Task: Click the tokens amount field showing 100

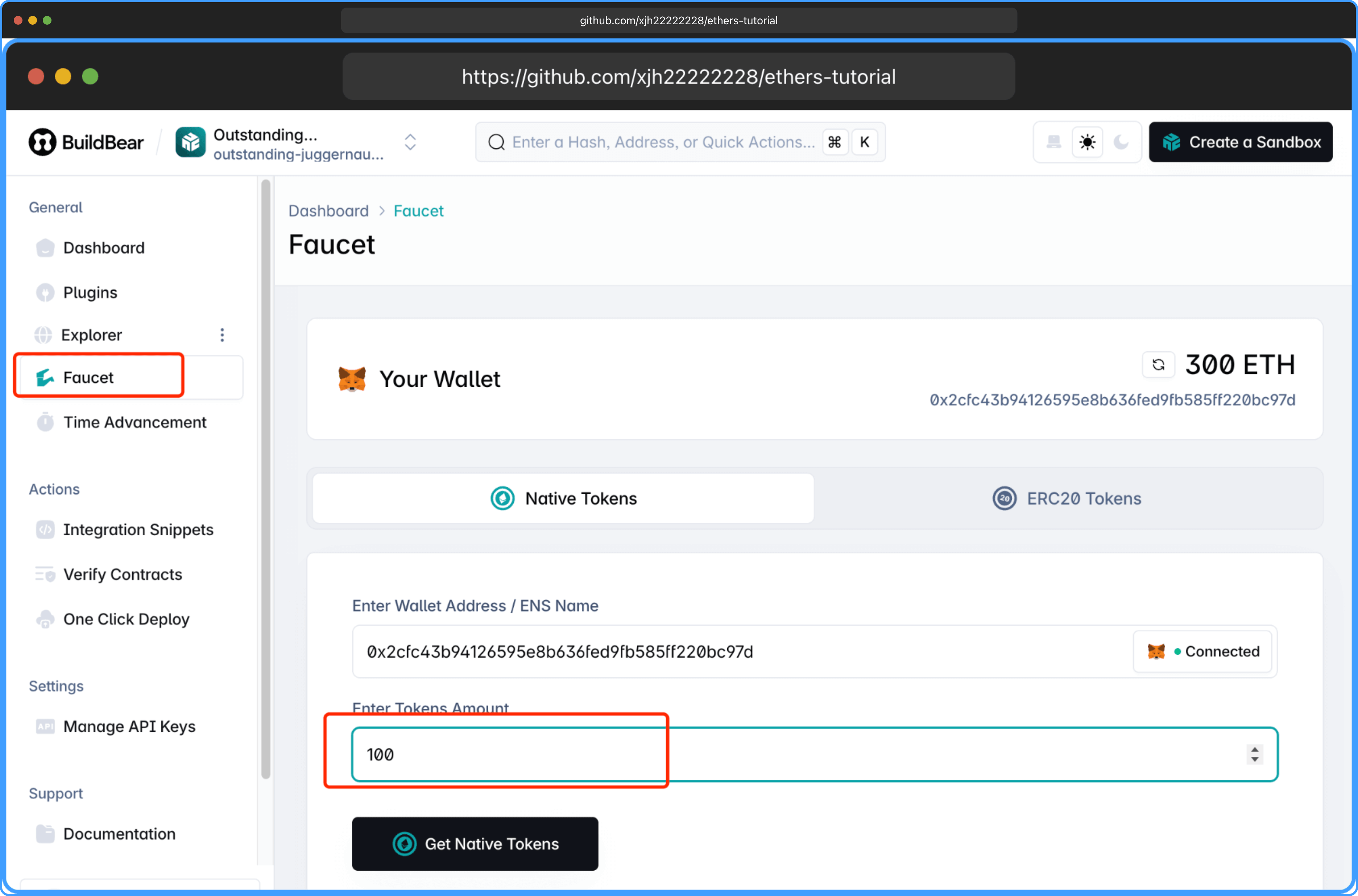Action: [815, 754]
